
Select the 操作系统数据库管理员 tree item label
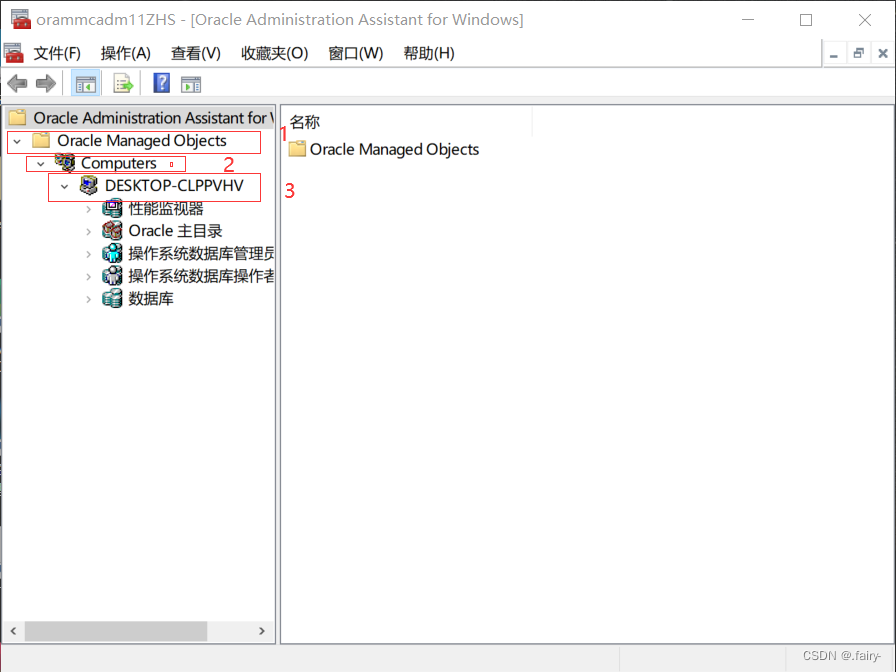coord(201,253)
